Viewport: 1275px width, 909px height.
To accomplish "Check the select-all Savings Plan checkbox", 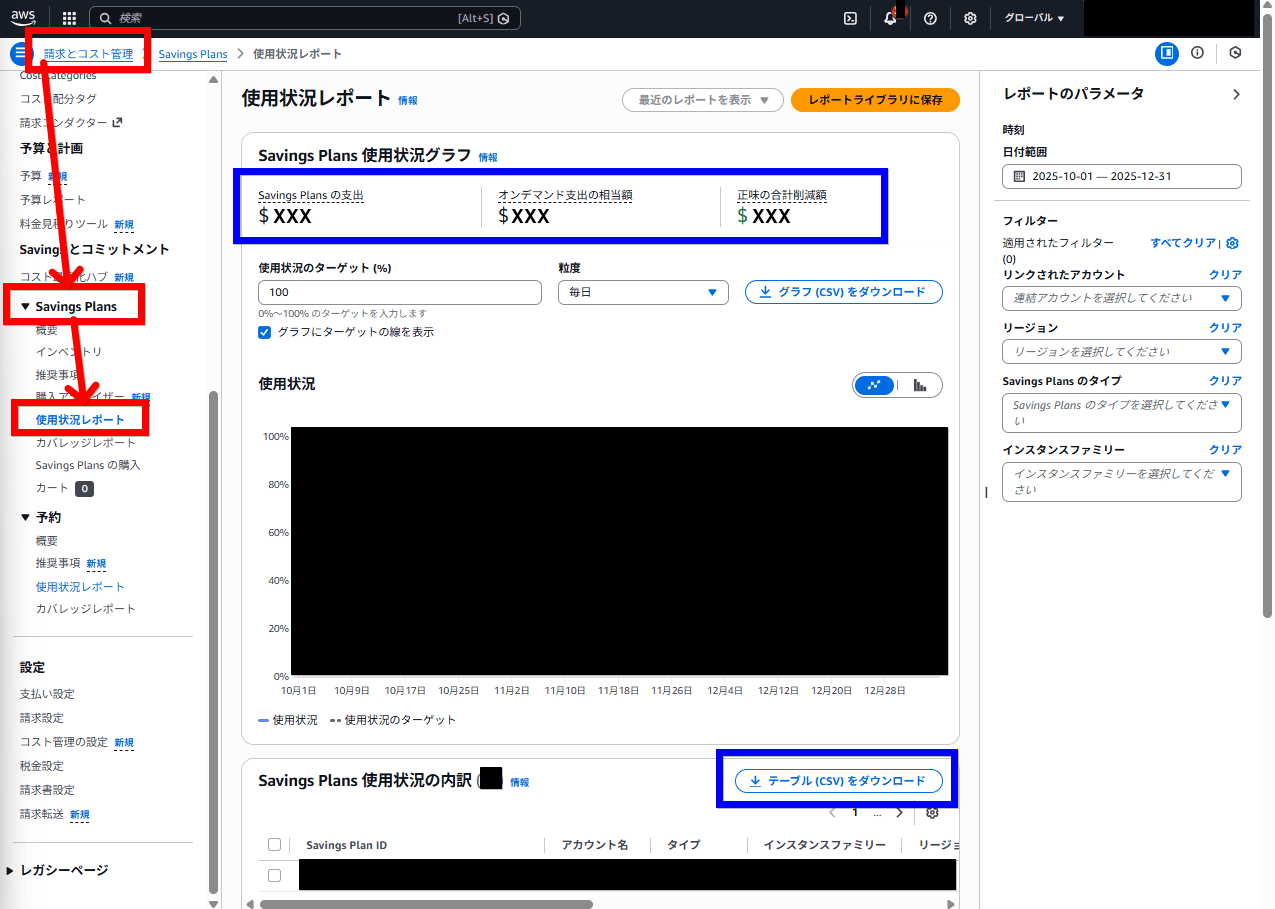I will click(x=275, y=845).
